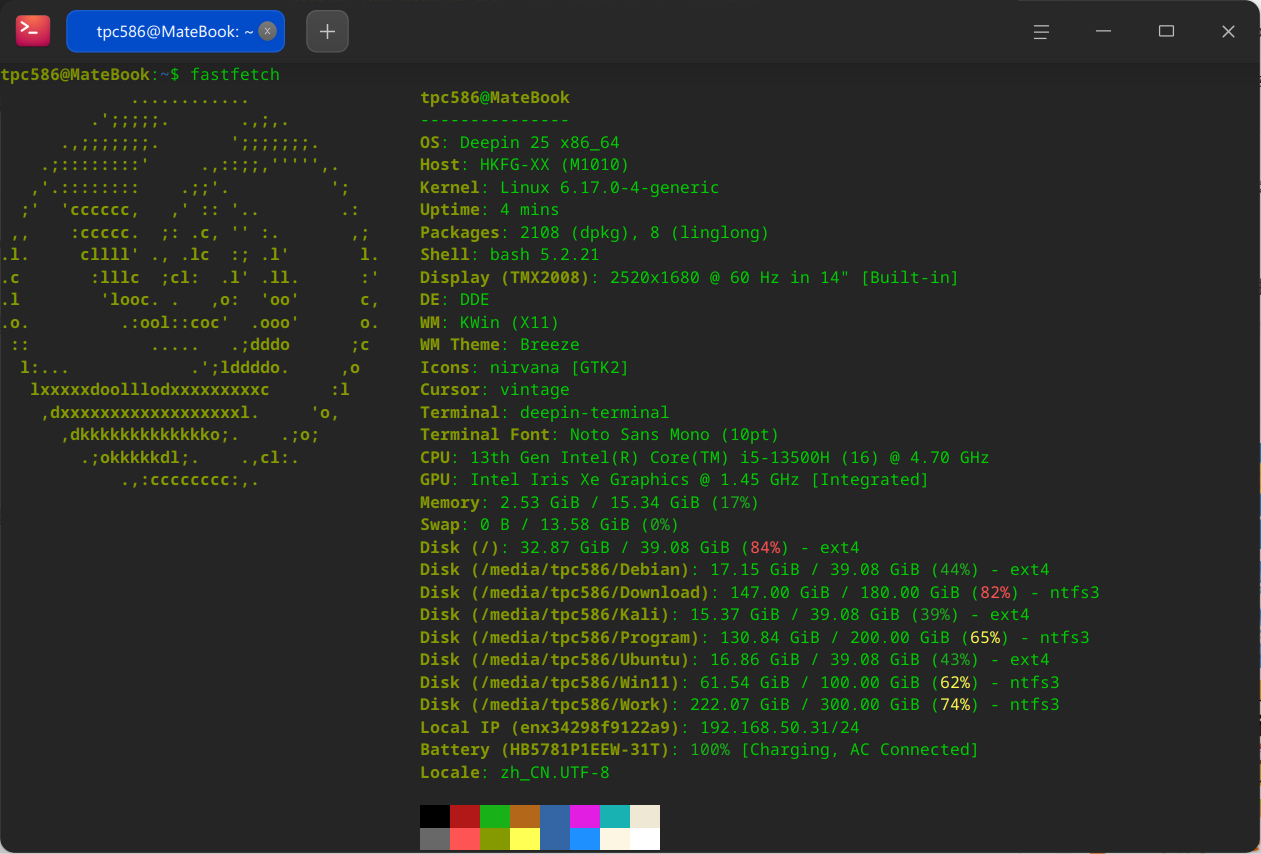Click the "Disk (/media/tpc586/Win11)" line
This screenshot has height=854, width=1261.
click(739, 682)
